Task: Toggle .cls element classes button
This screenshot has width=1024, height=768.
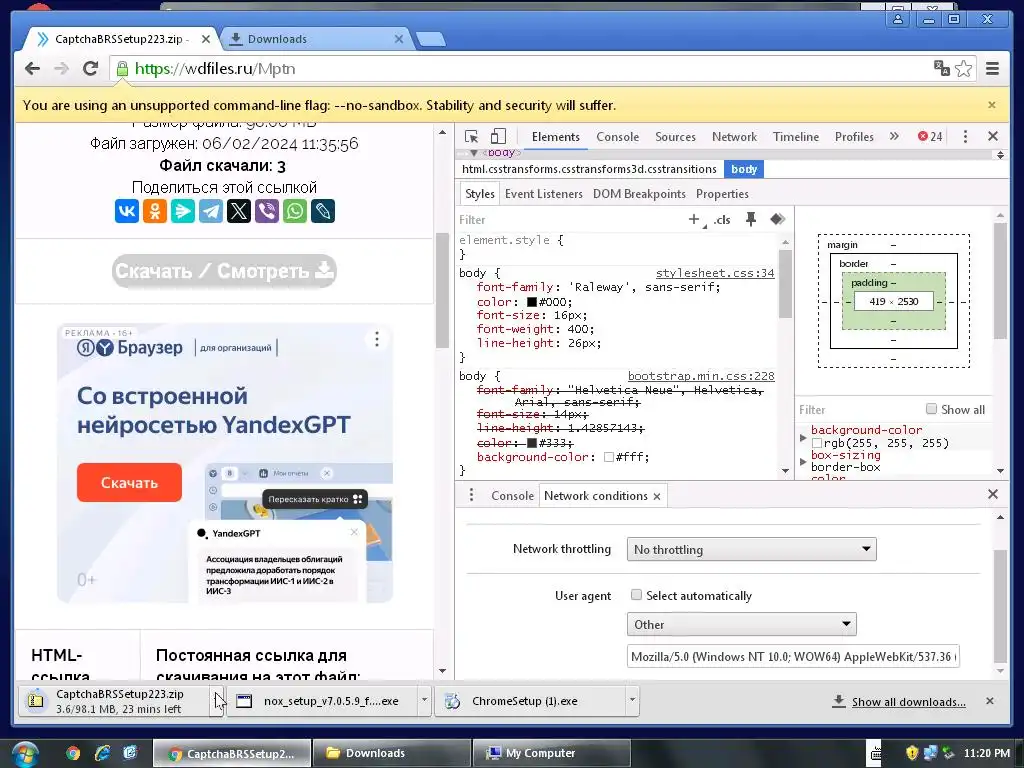Action: pyautogui.click(x=722, y=219)
